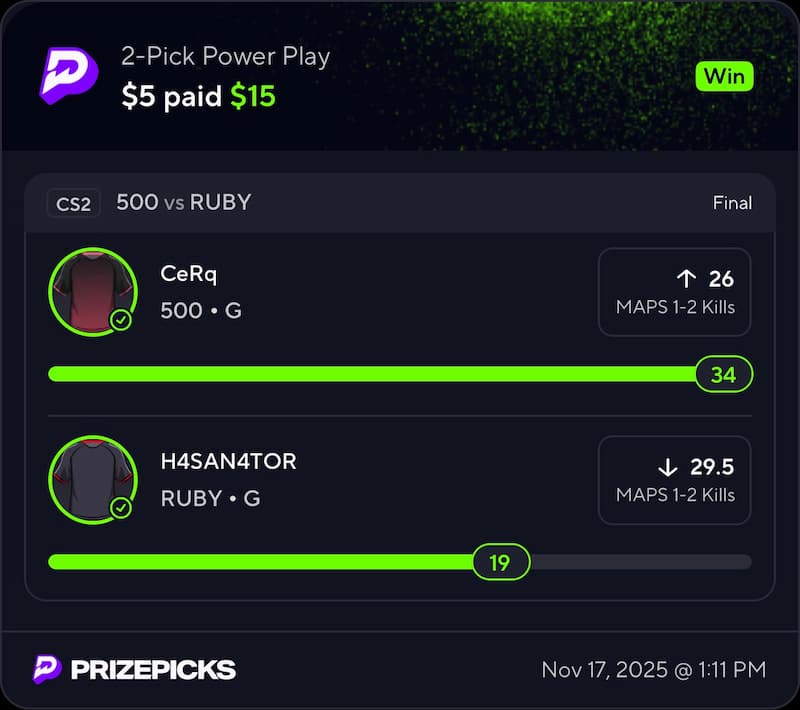Click the H4SAN4TOR player name
Viewport: 800px width, 710px height.
pos(228,461)
